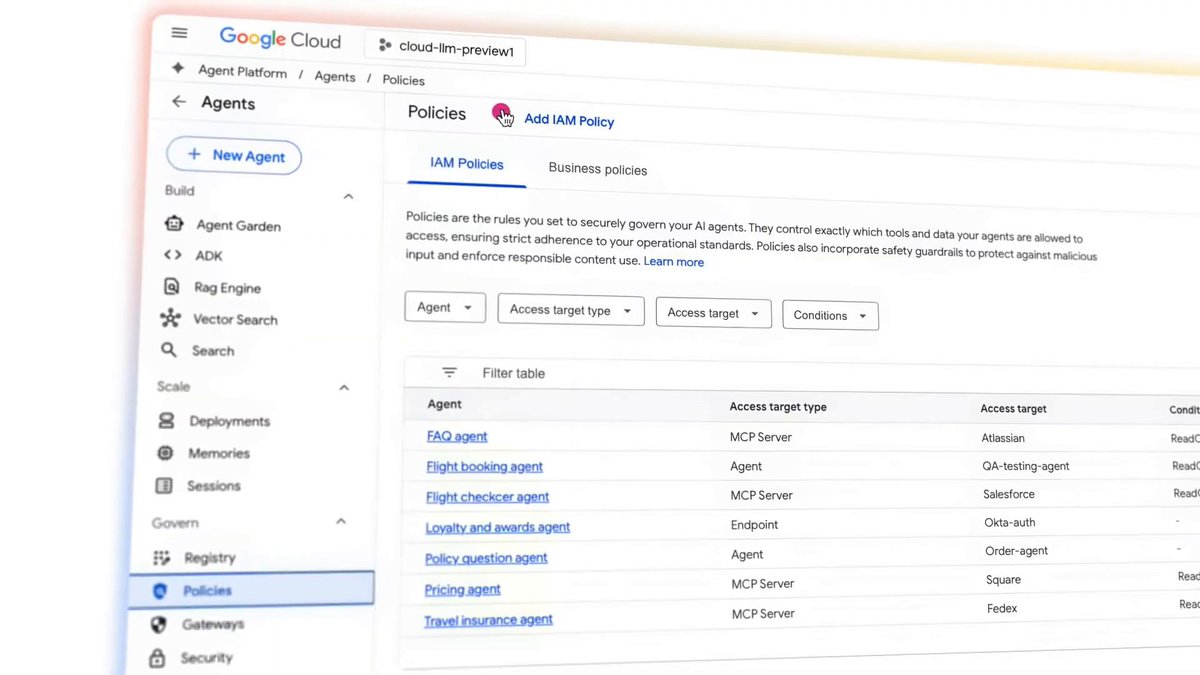
Task: Open Agent Garden from sidebar
Action: tap(238, 226)
